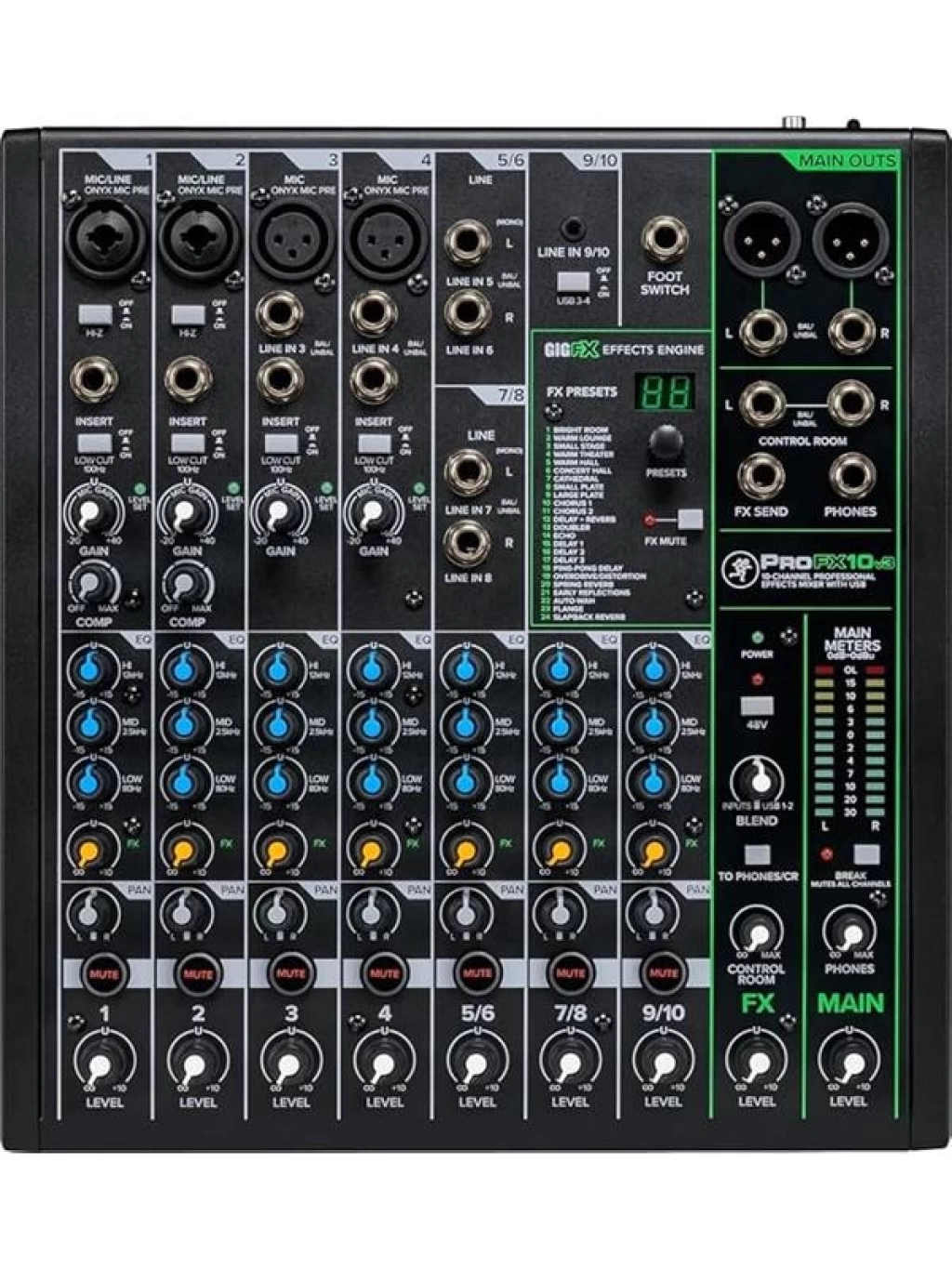Toggle the Low Cut 100Hz switch on channel 1
This screenshot has width=952, height=1269.
[93, 443]
